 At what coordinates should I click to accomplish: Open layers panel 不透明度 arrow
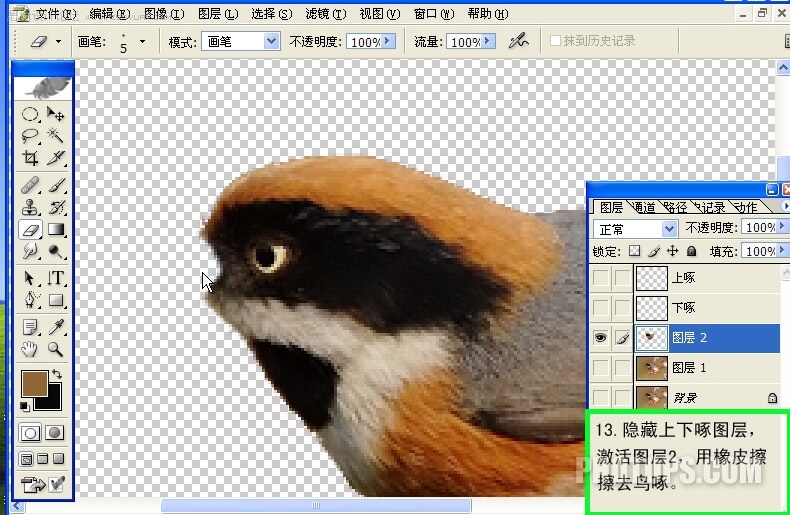(x=782, y=227)
